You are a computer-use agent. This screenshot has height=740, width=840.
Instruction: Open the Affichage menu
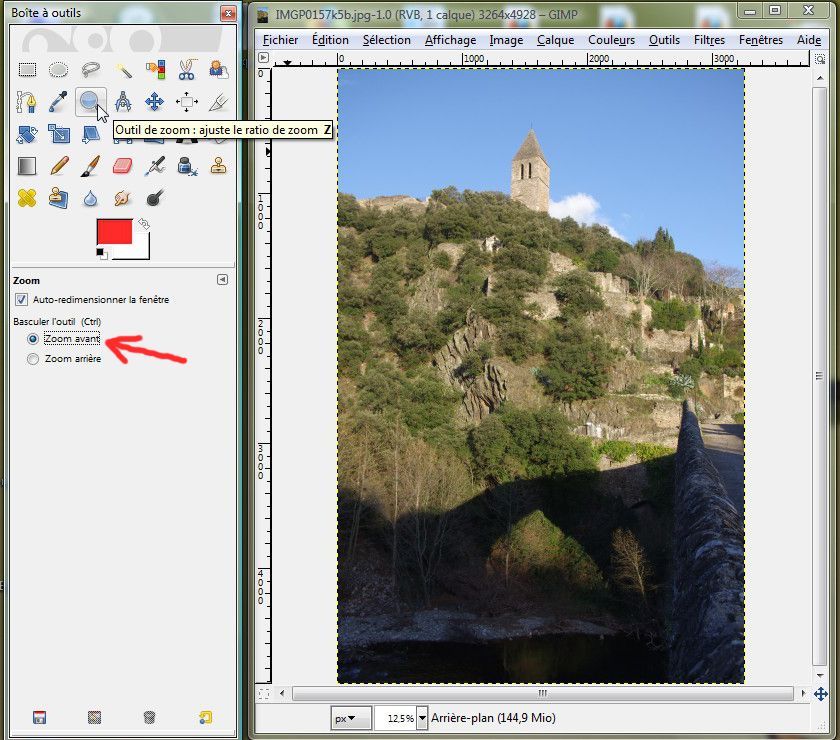tap(451, 40)
